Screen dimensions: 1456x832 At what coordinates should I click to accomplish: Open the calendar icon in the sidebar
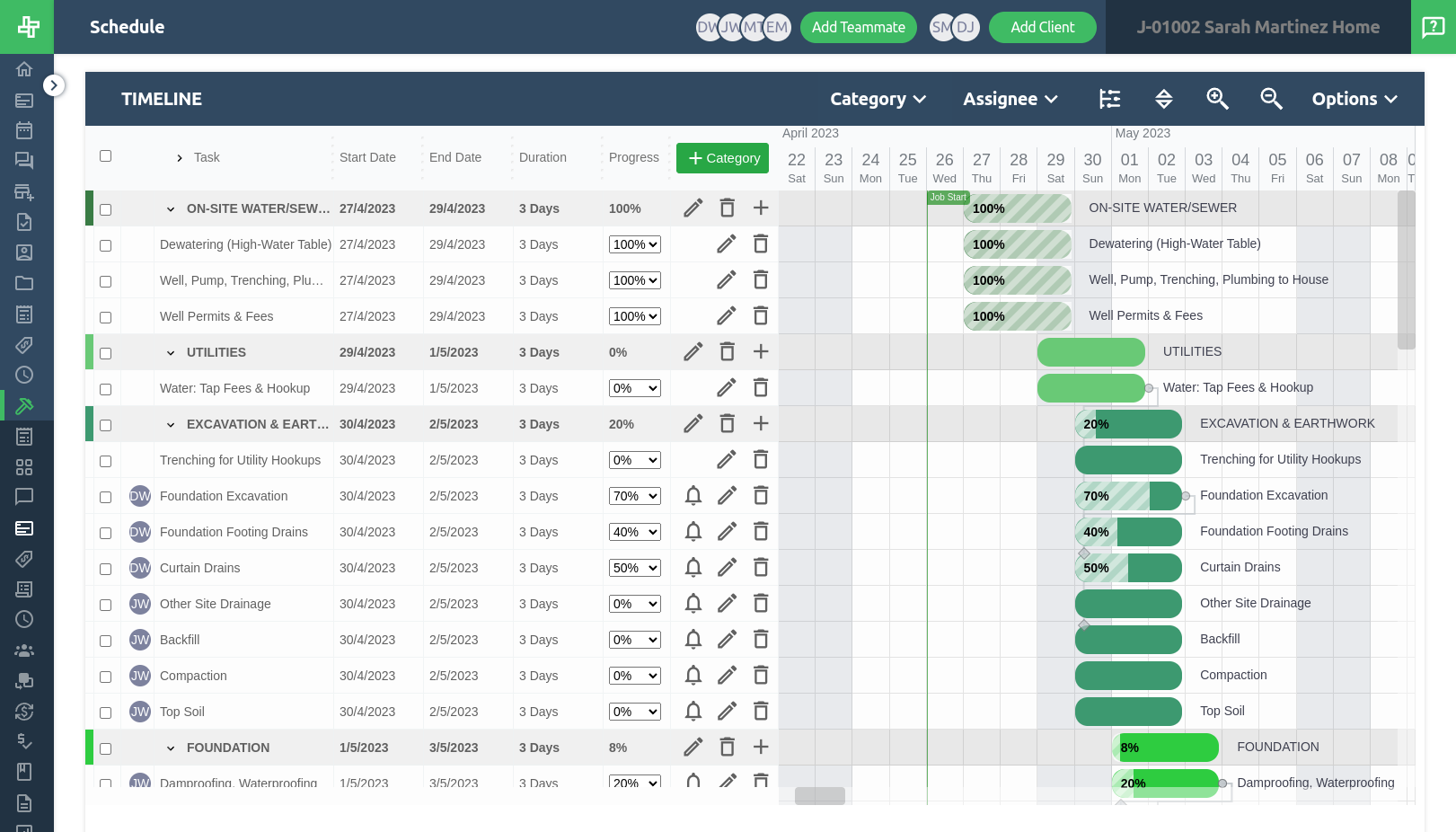pyautogui.click(x=24, y=130)
